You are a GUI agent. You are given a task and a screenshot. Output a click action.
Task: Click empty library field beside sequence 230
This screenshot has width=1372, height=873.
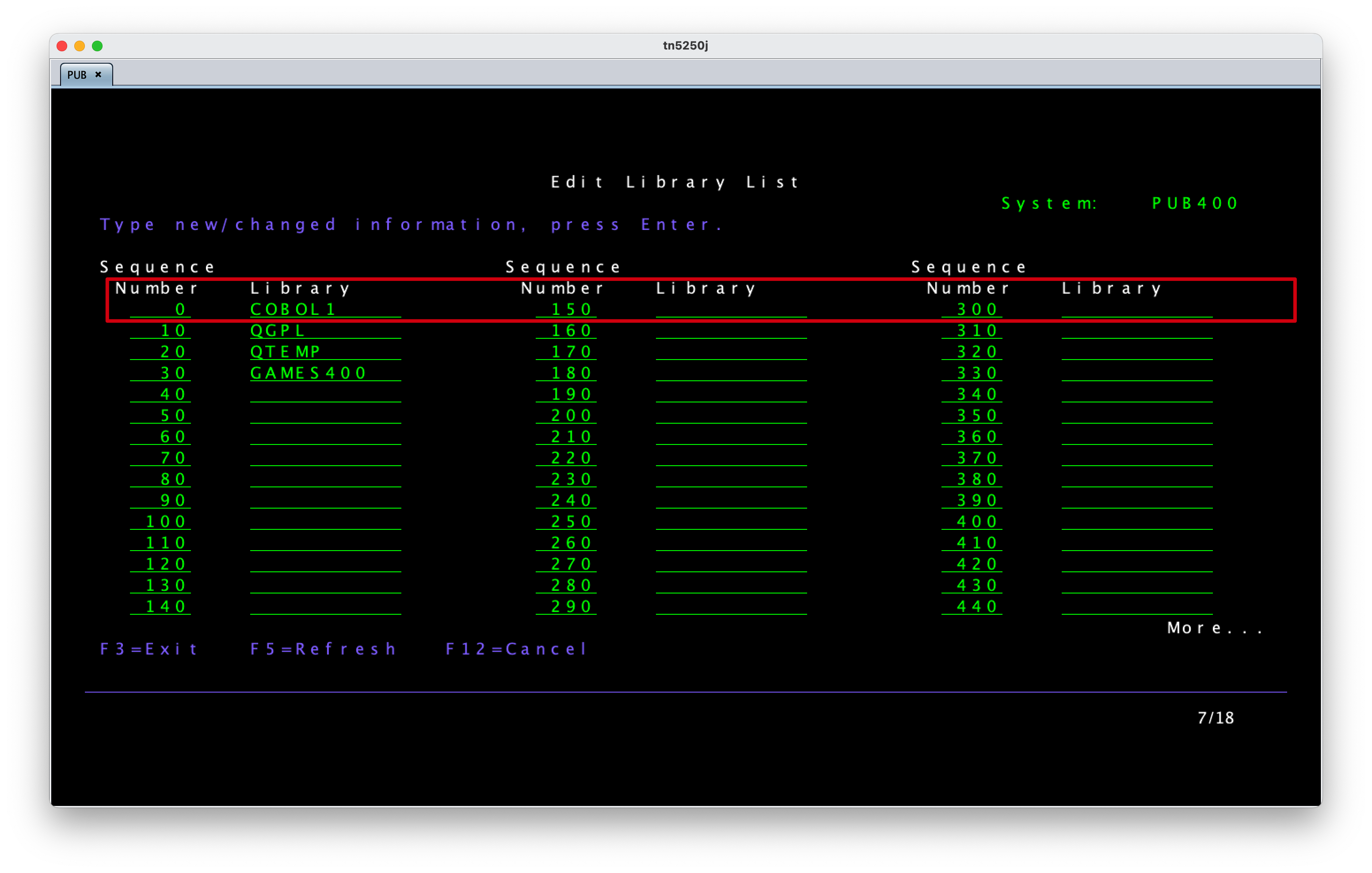[731, 479]
